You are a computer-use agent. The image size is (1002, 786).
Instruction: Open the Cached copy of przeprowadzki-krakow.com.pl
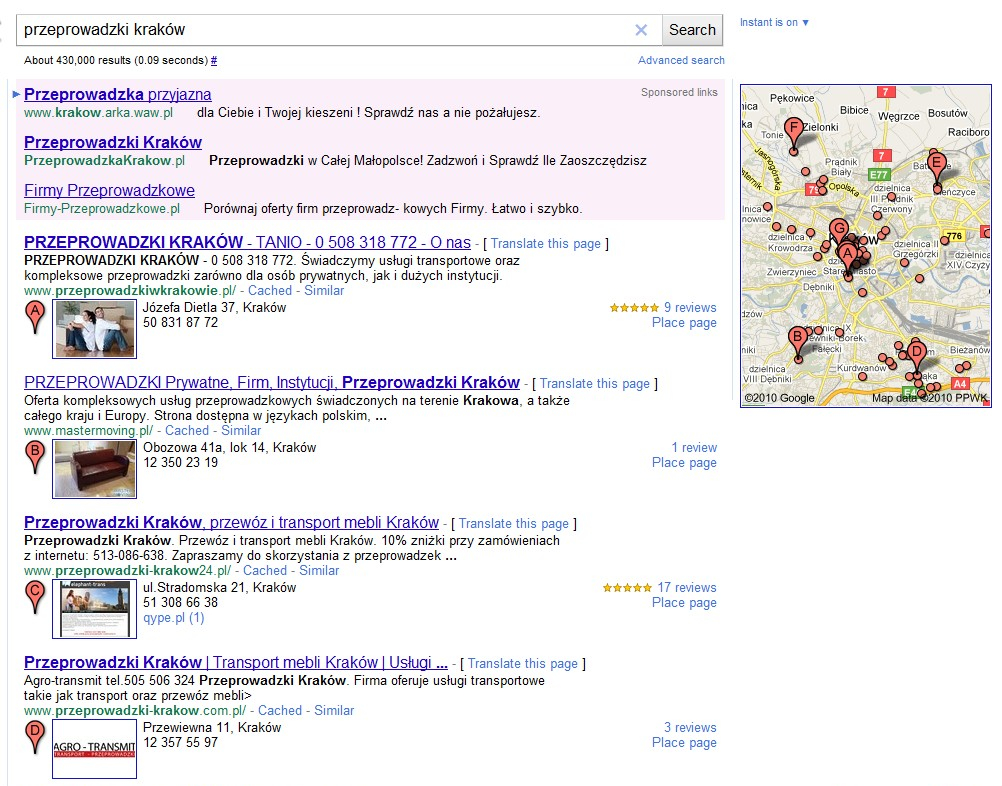(x=280, y=711)
